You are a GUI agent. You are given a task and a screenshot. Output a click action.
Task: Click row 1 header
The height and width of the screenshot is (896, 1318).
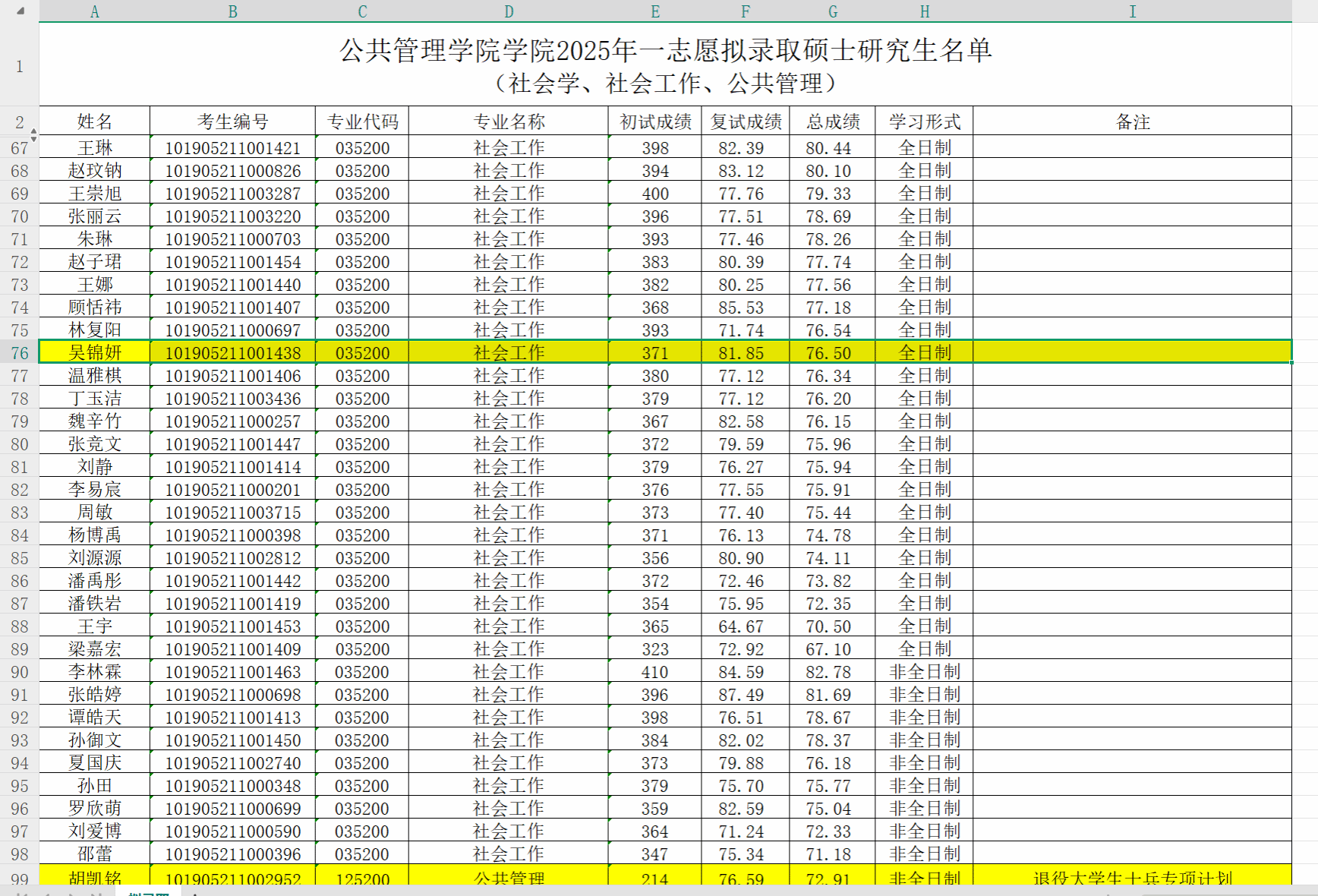click(x=19, y=66)
